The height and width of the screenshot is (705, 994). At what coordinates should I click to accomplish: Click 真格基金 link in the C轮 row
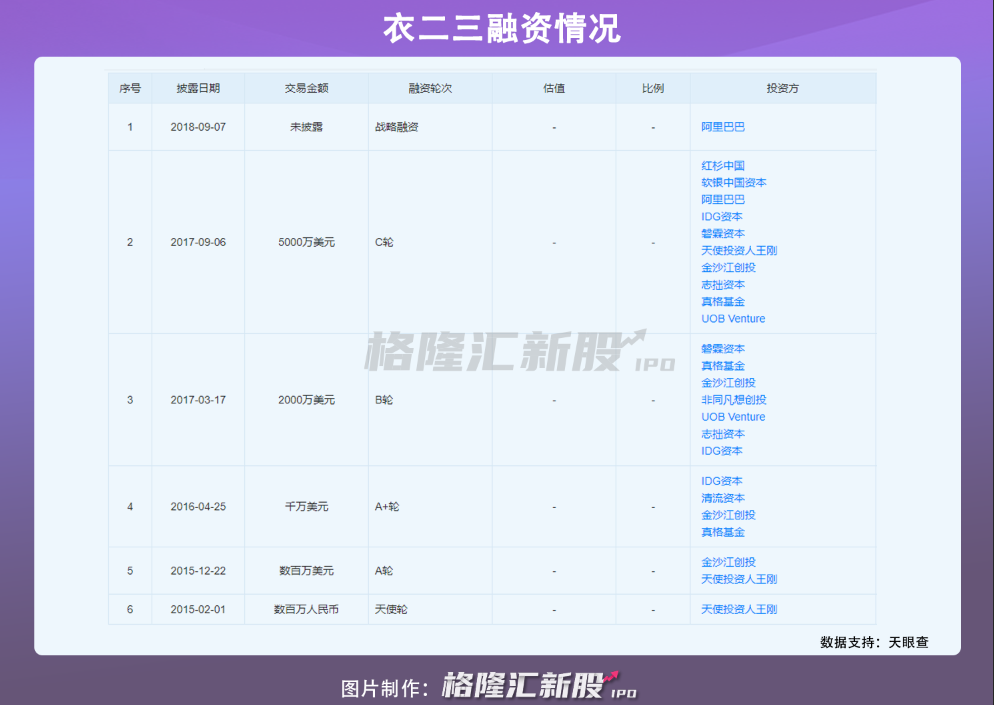pos(723,302)
